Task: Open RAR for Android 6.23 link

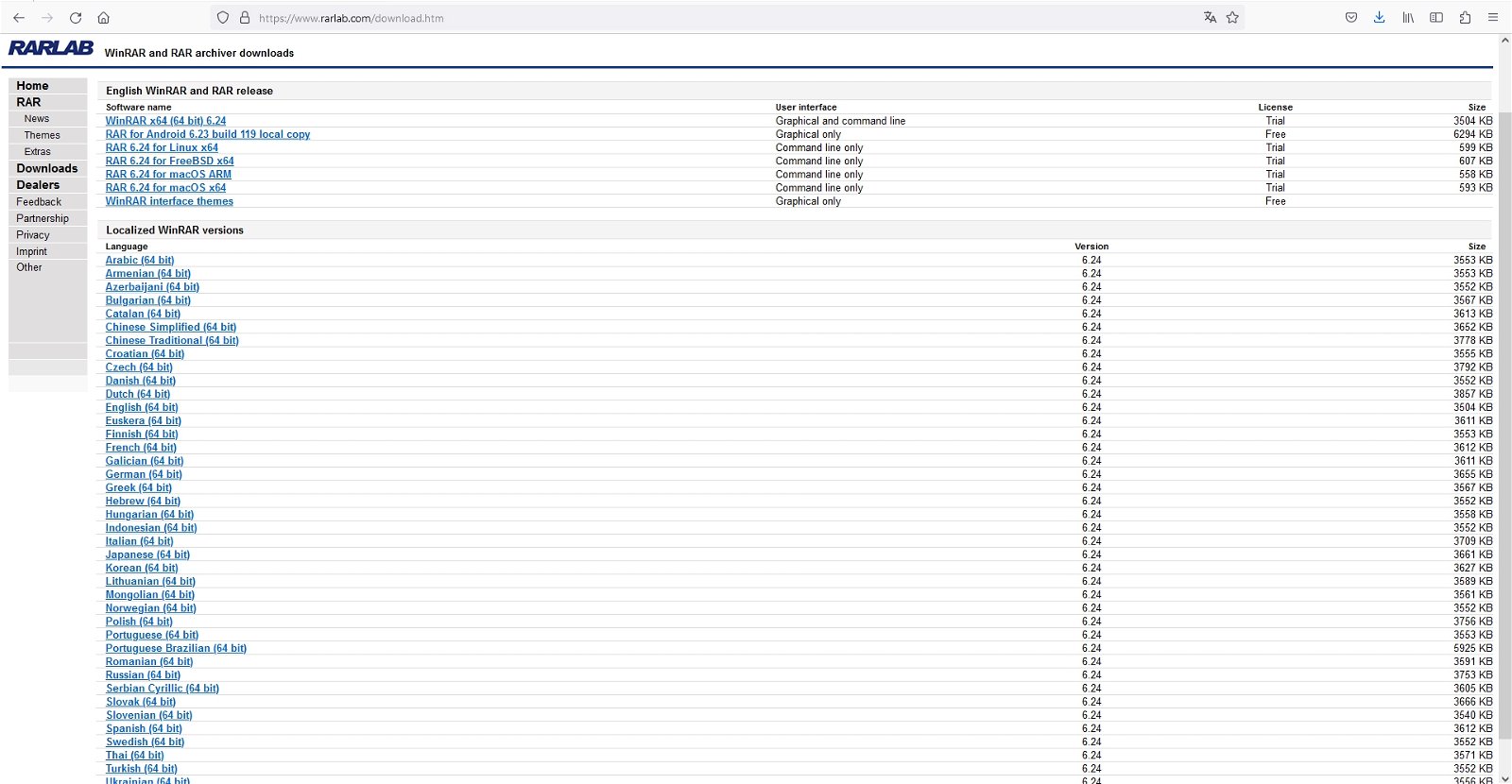Action: tap(208, 134)
